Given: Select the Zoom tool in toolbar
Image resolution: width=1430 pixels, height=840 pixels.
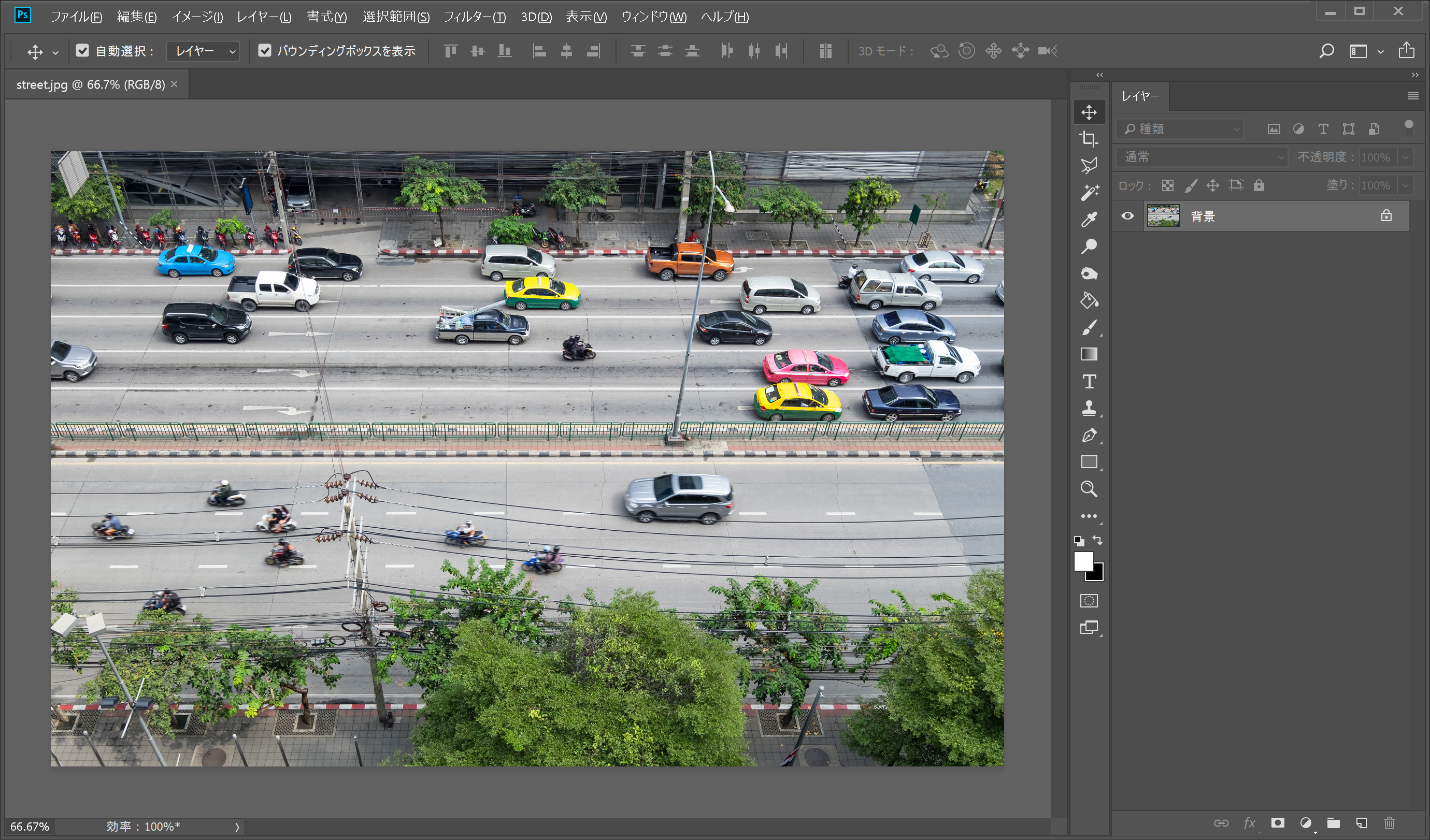Looking at the screenshot, I should coord(1089,489).
